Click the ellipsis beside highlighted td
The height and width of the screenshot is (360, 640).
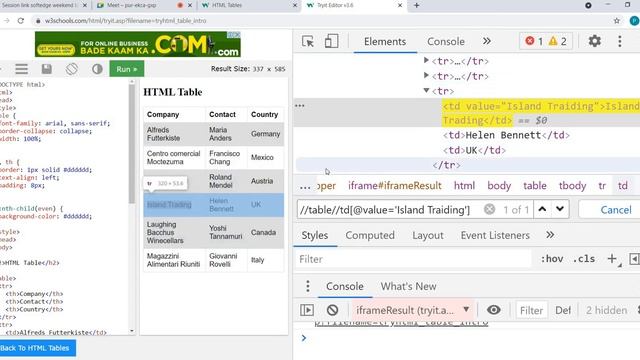point(300,106)
